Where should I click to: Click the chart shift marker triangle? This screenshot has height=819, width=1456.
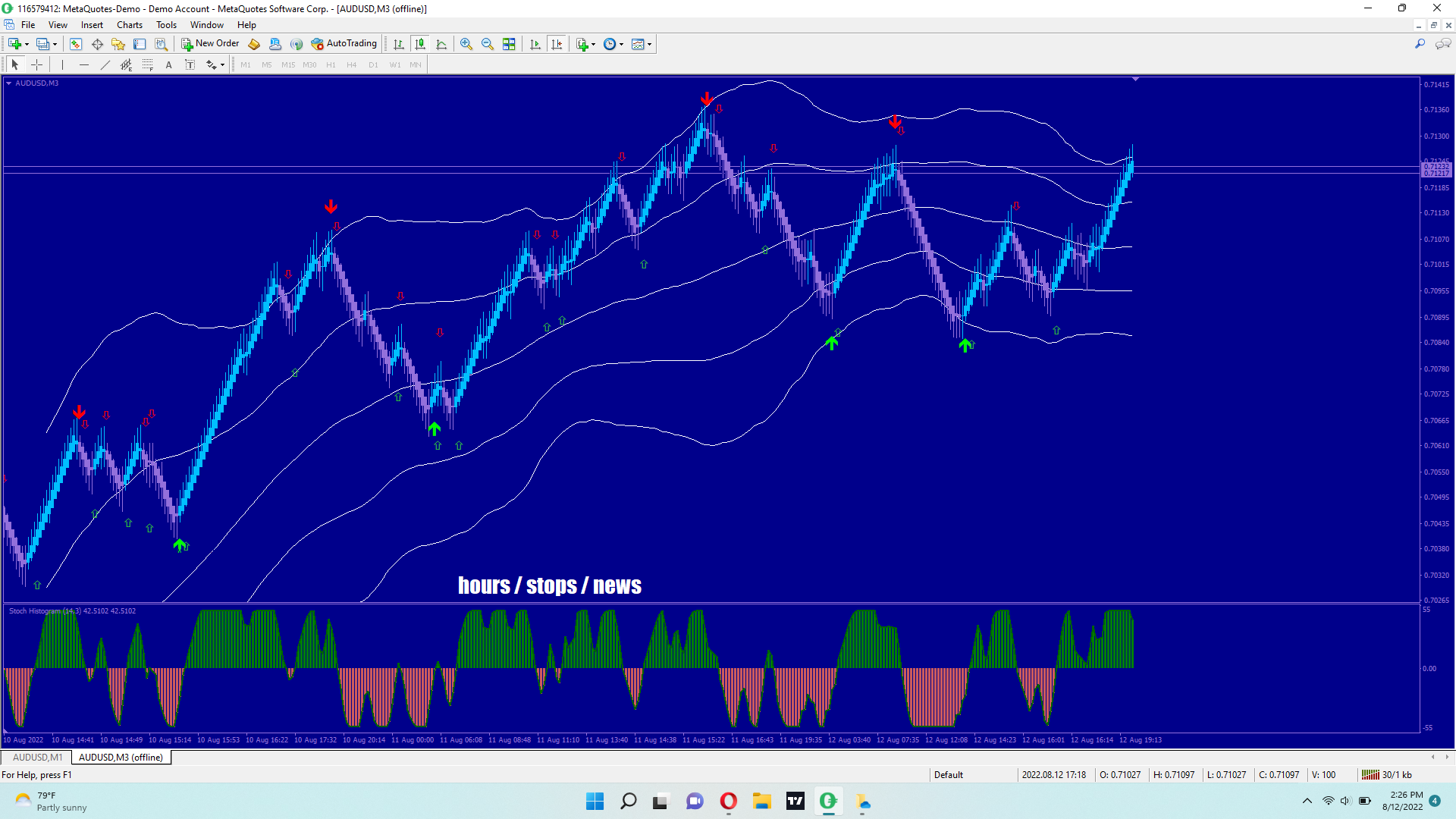point(1135,79)
